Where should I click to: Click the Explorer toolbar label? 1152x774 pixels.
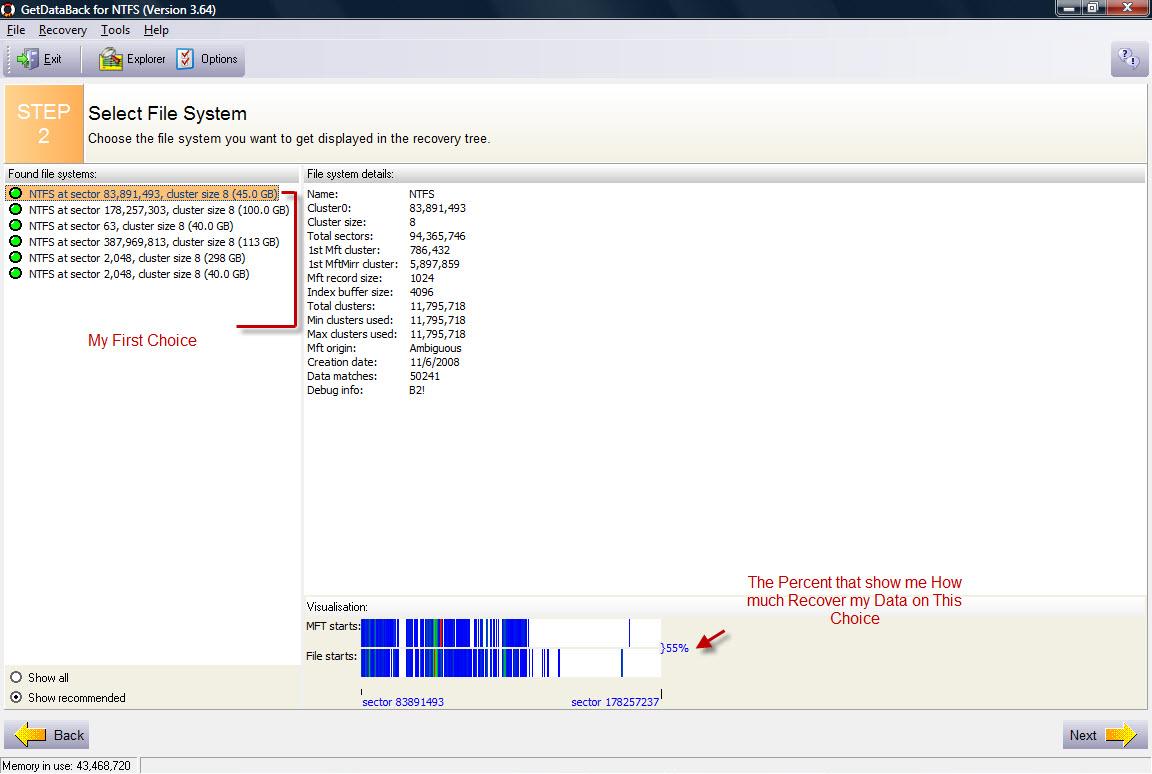pyautogui.click(x=146, y=59)
